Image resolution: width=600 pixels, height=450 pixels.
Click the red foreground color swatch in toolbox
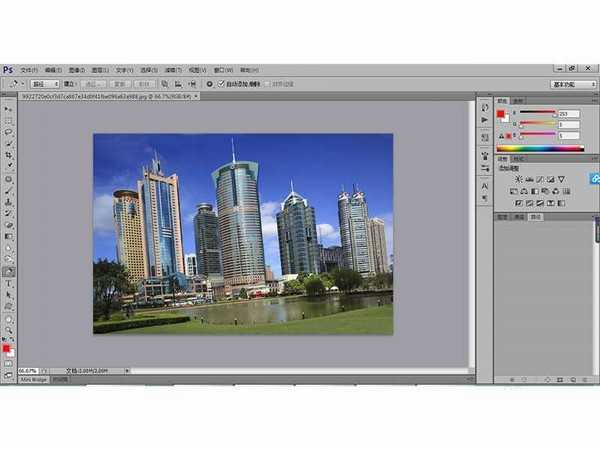click(7, 349)
